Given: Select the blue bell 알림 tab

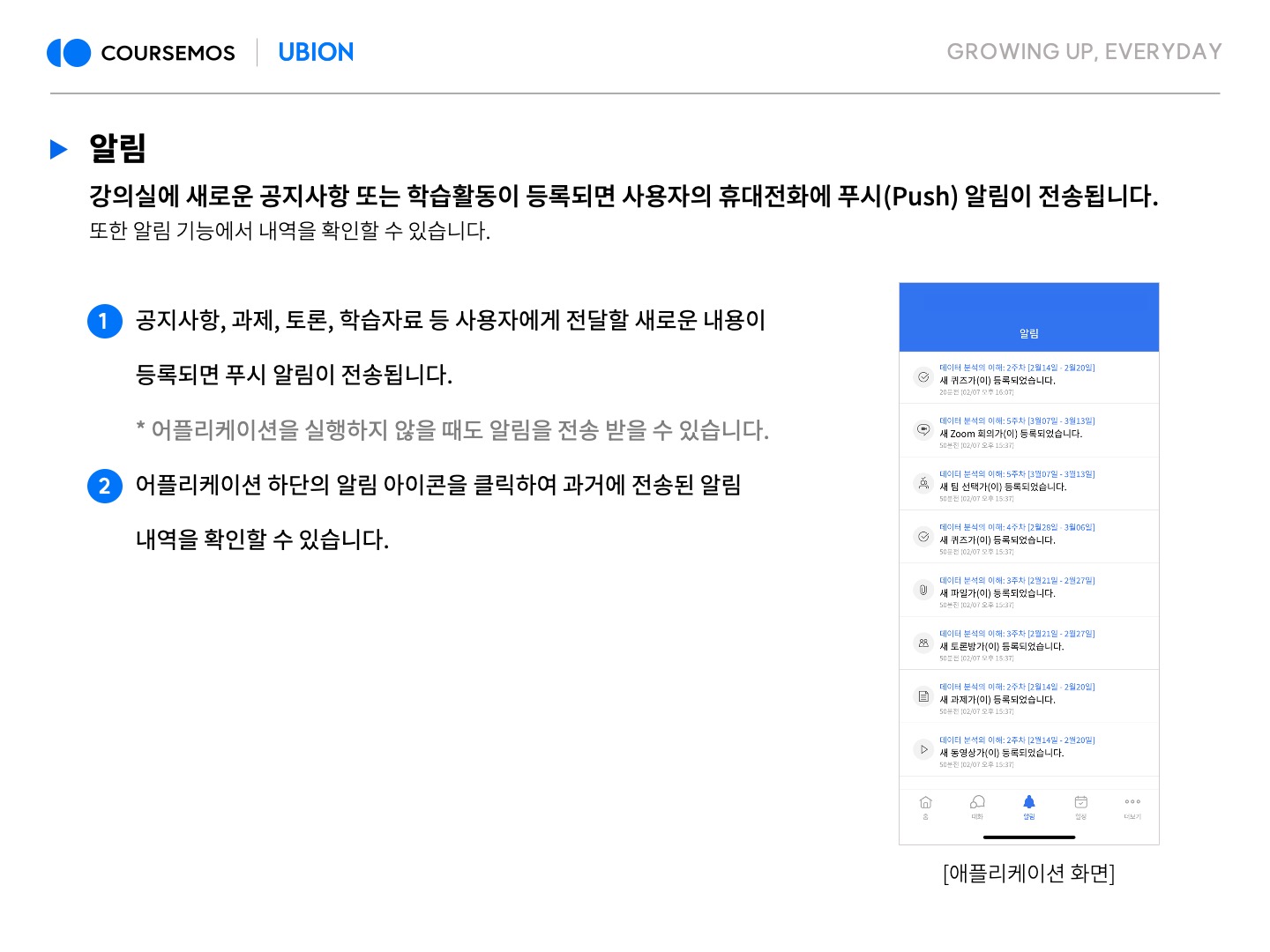Looking at the screenshot, I should [x=1028, y=805].
